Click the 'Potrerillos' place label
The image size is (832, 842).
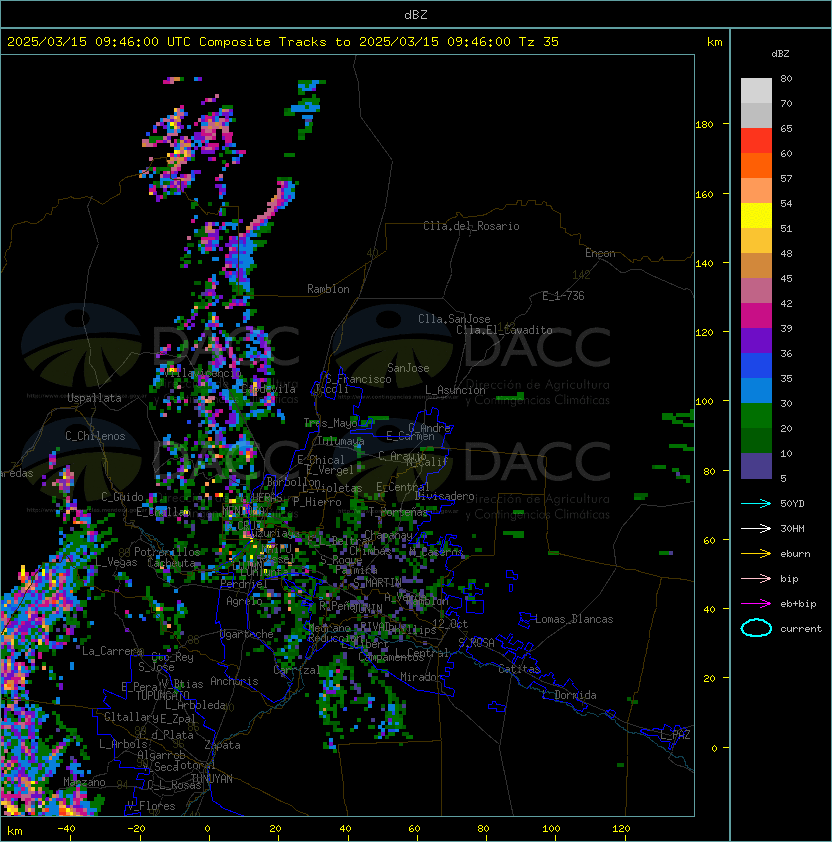point(167,551)
